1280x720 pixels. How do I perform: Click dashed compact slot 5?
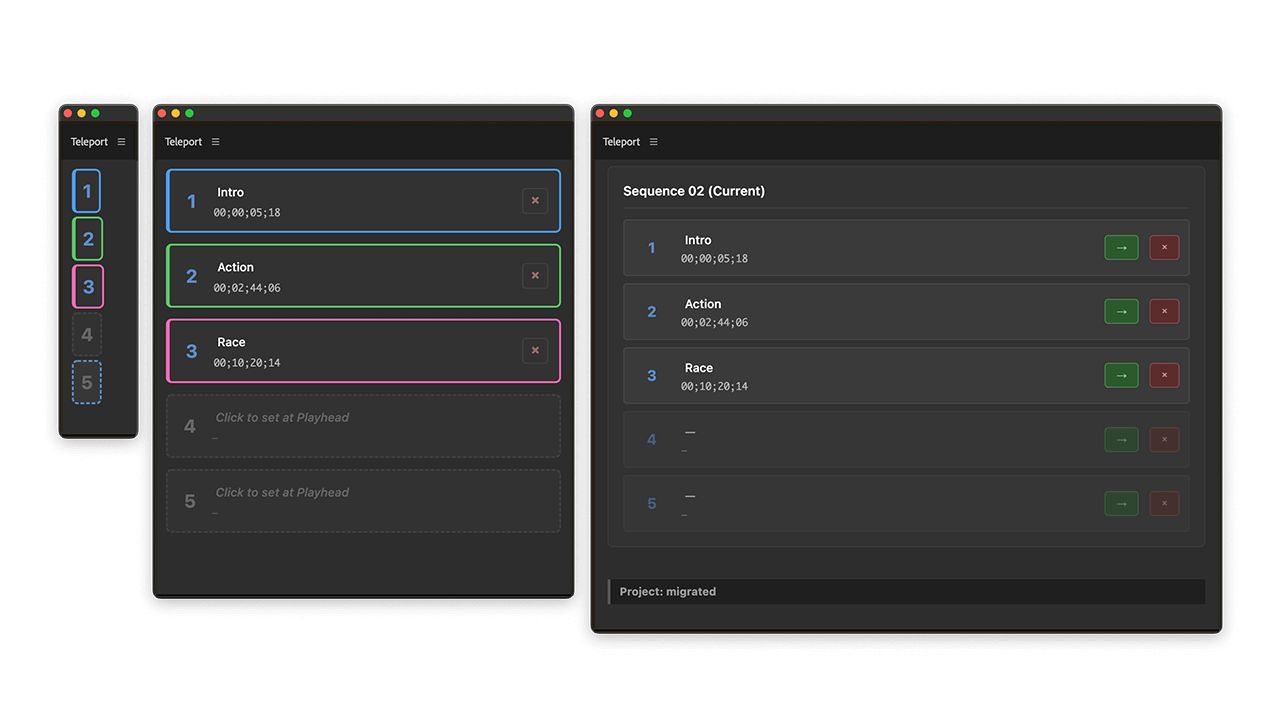coord(87,383)
